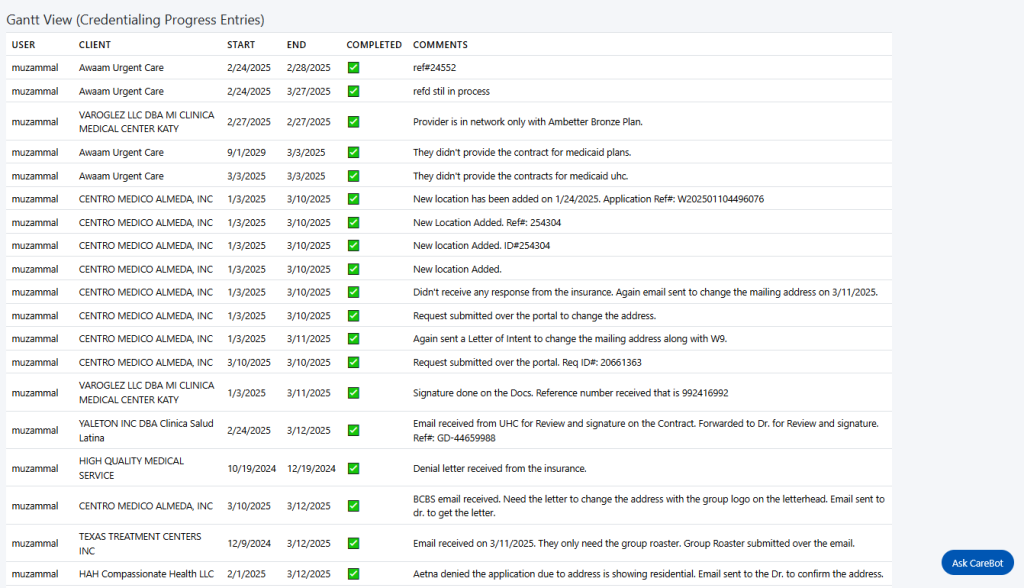The height and width of the screenshot is (588, 1024).
Task: Sort by the START column header
Action: 241,44
